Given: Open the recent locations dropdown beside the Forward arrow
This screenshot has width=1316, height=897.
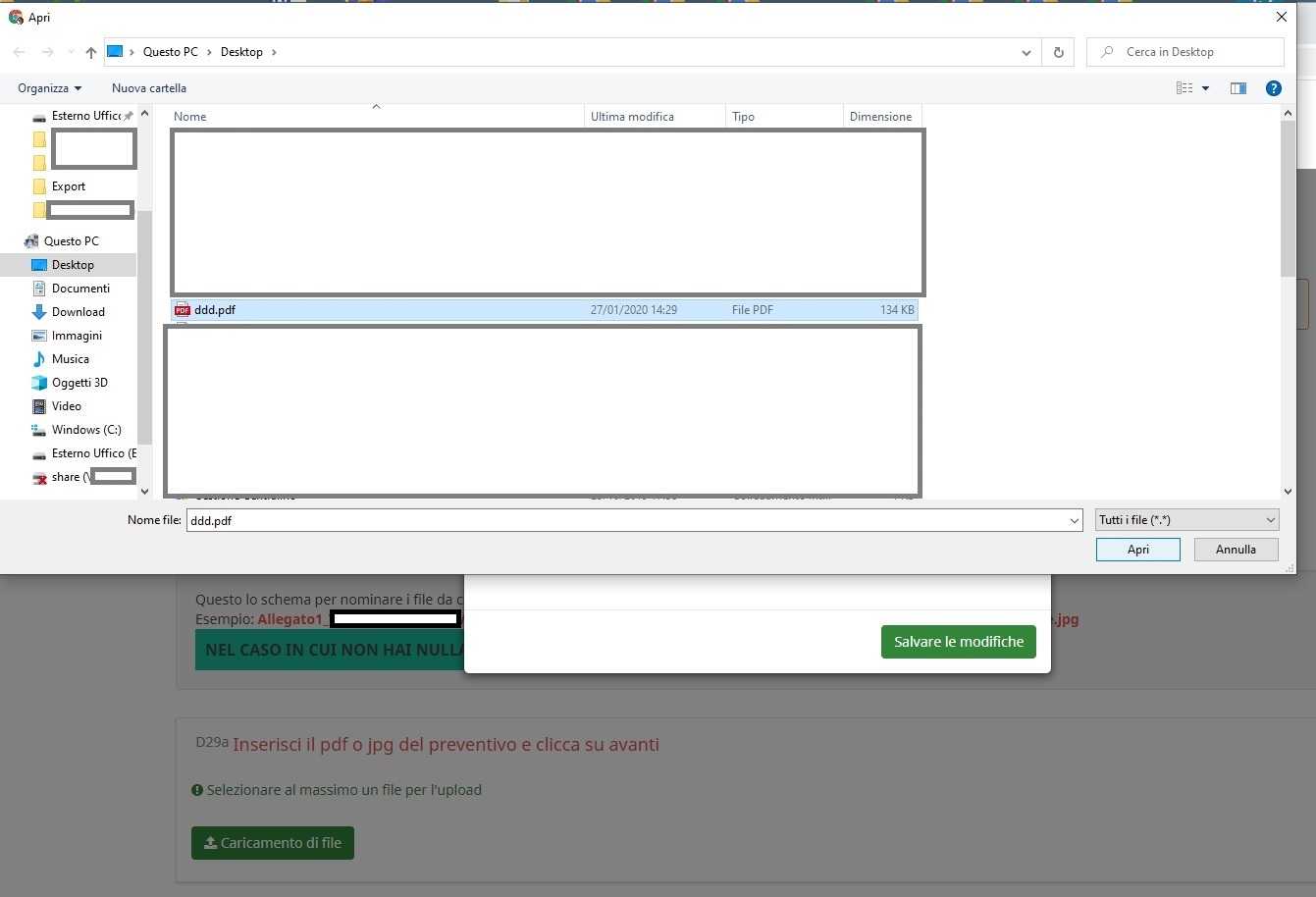Looking at the screenshot, I should click(71, 52).
